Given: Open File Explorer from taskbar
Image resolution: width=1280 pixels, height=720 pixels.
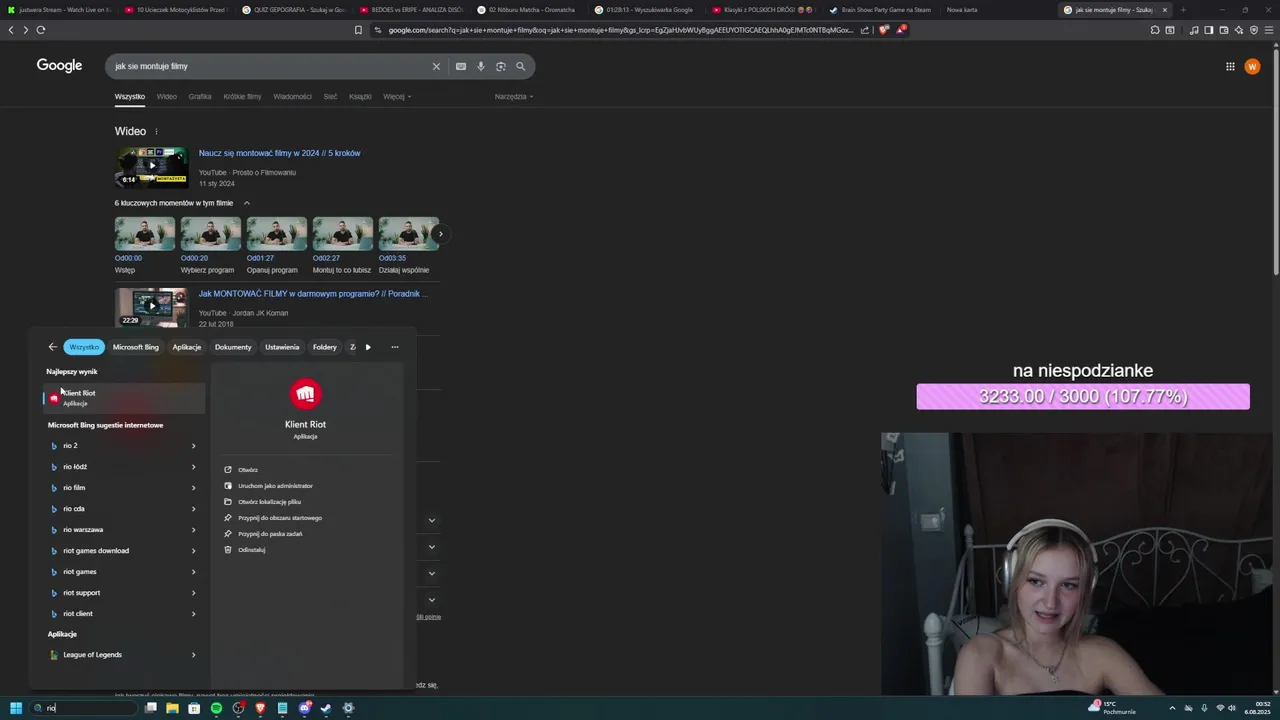Looking at the screenshot, I should pos(172,708).
